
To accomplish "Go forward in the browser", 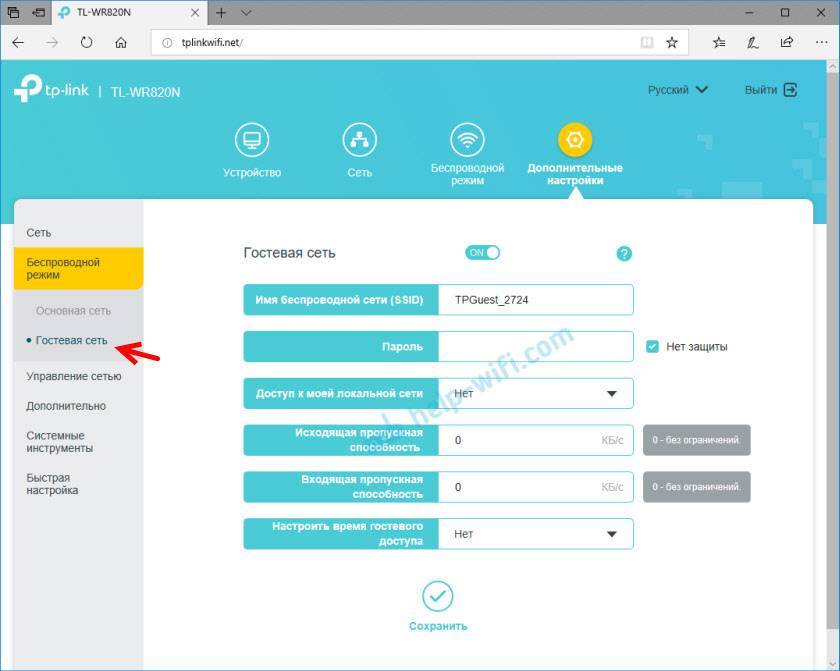I will tap(52, 43).
